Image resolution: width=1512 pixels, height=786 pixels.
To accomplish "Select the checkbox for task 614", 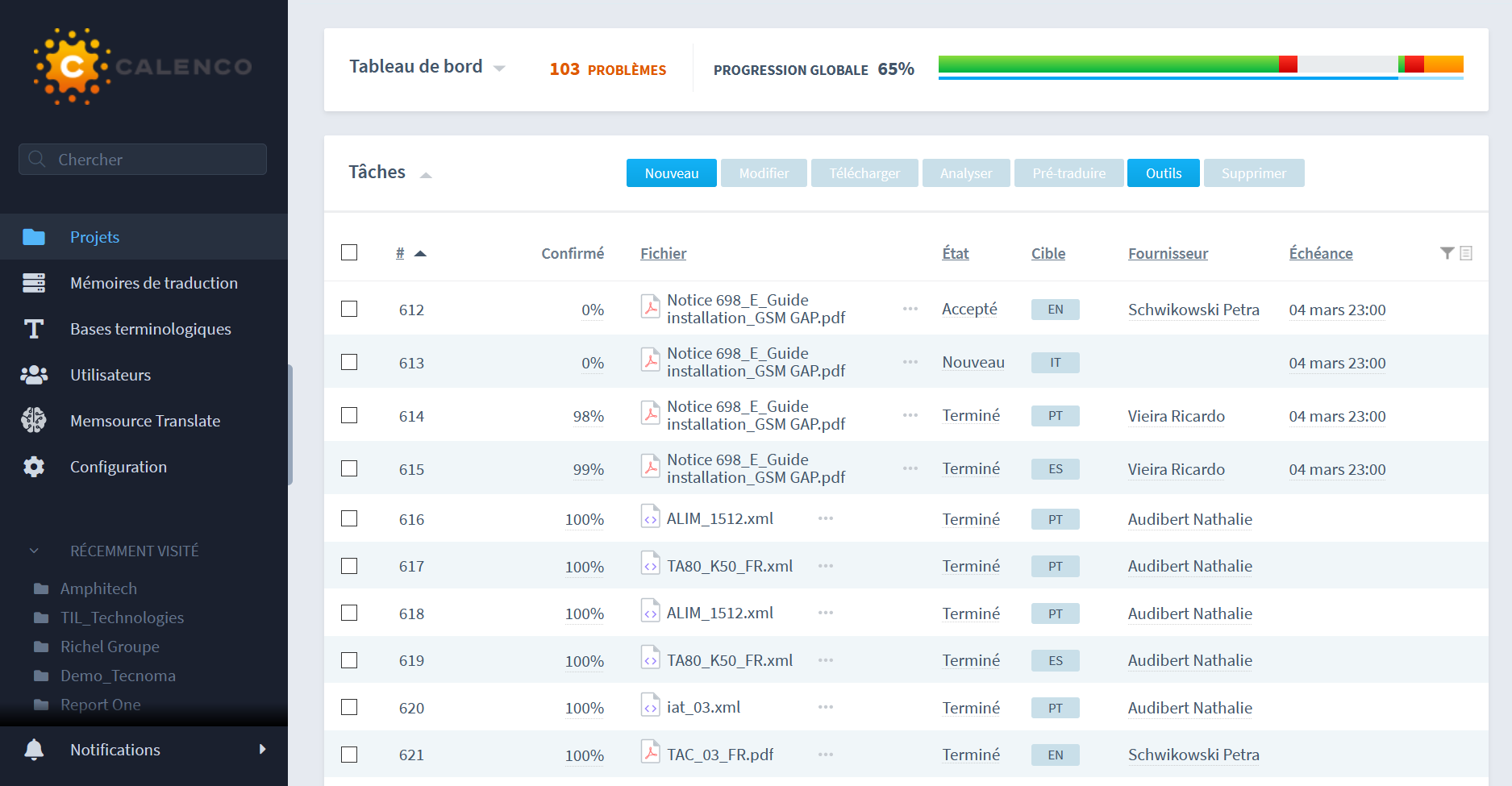I will pos(349,415).
